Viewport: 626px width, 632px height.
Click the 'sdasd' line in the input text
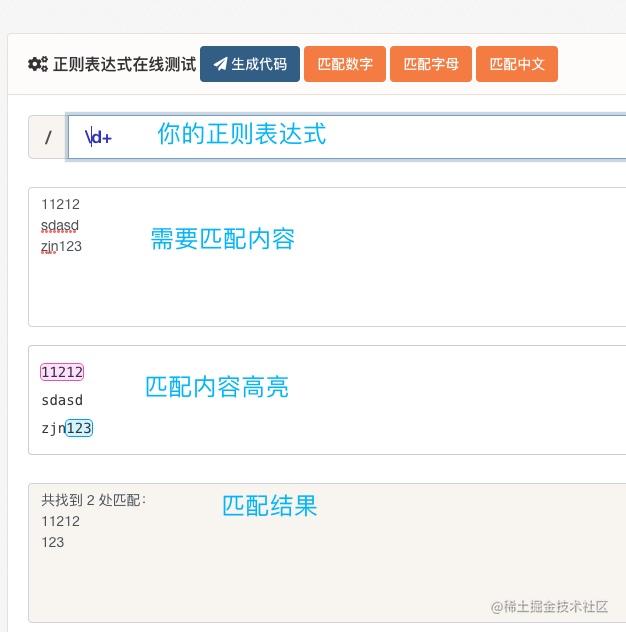tap(60, 225)
